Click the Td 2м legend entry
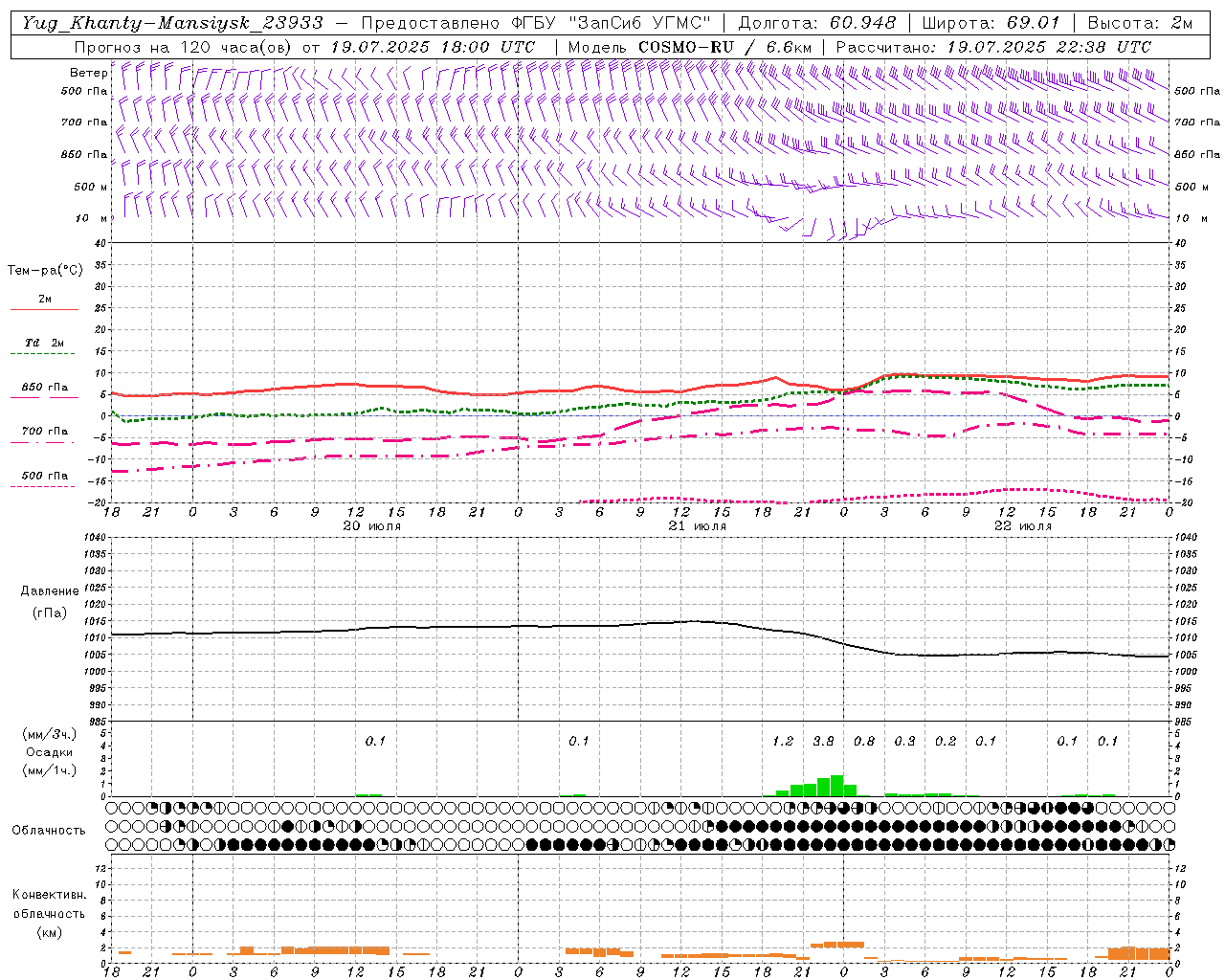The image size is (1225, 980). coord(44,343)
